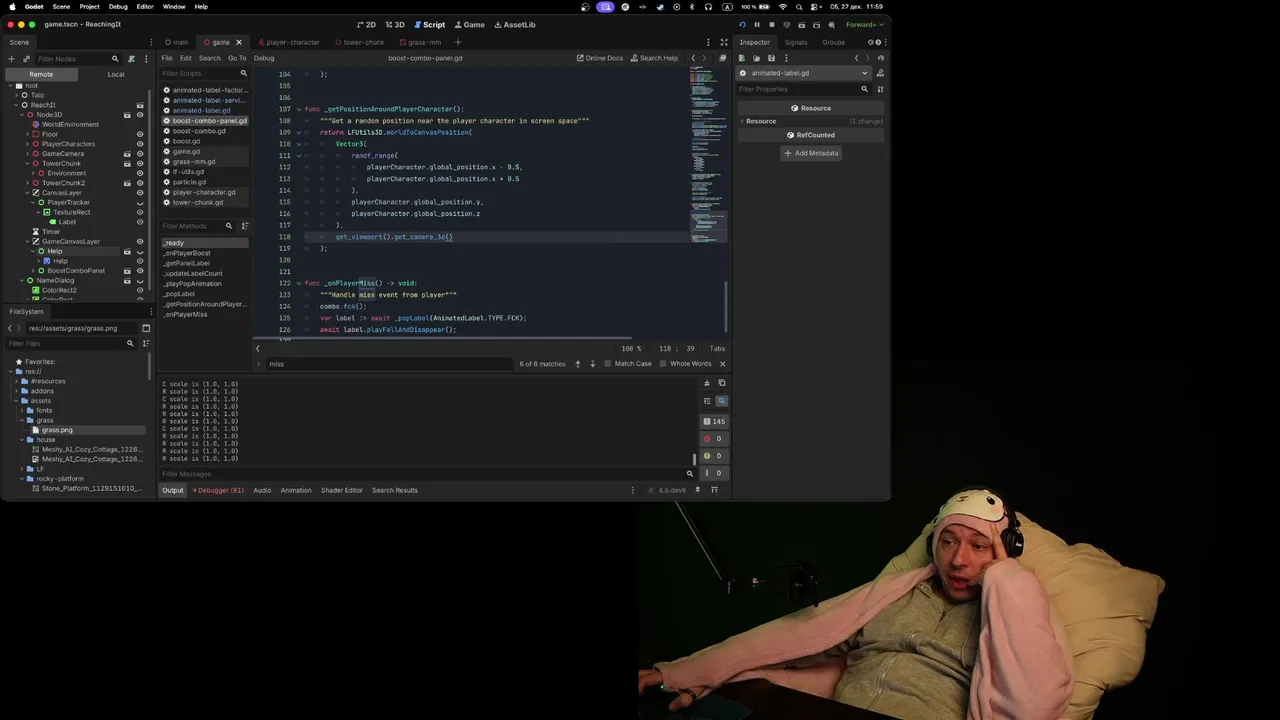Toggle warning messages filter
Image resolution: width=1280 pixels, height=720 pixels.
[x=714, y=455]
